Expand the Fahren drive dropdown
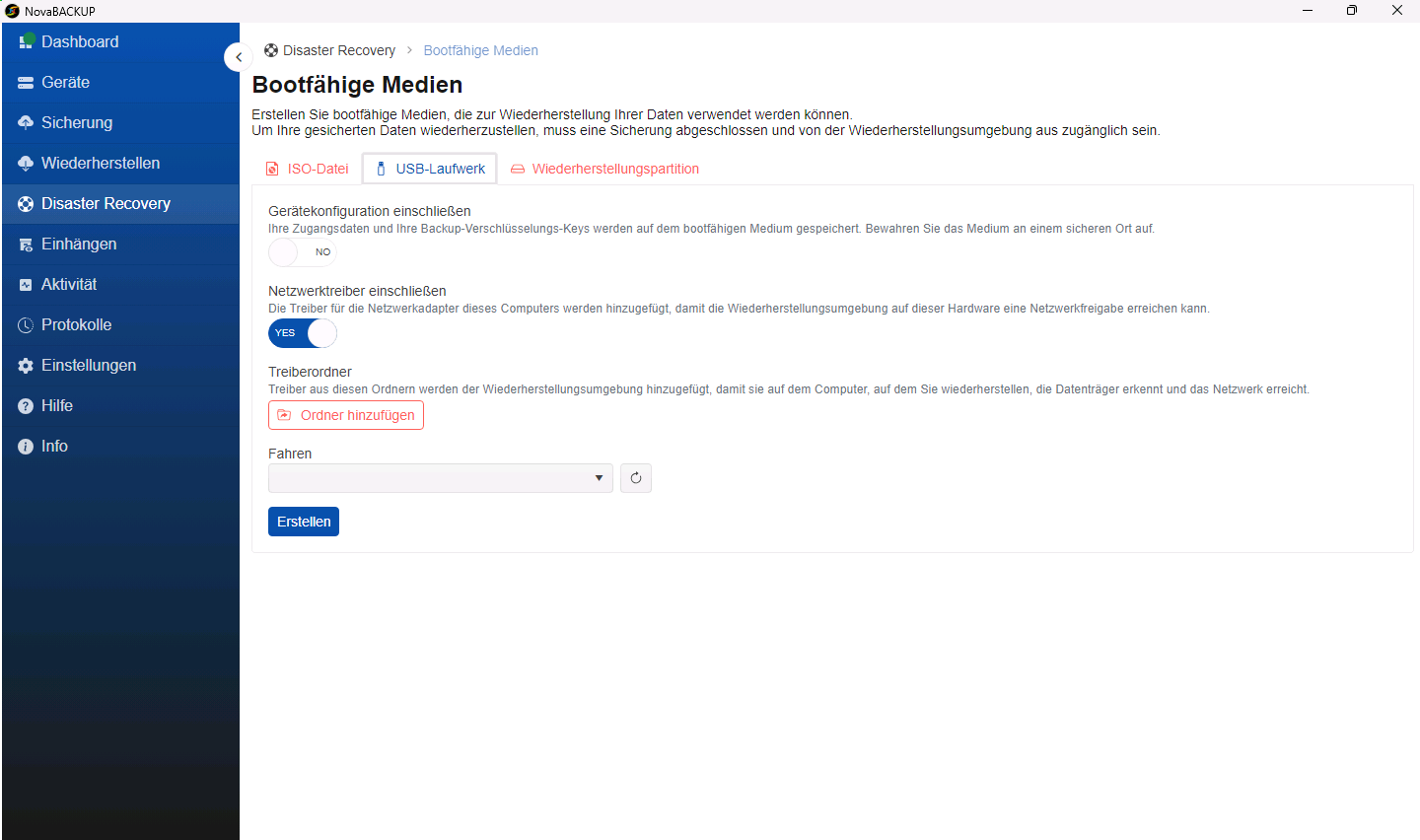The height and width of the screenshot is (840, 1420). (441, 478)
